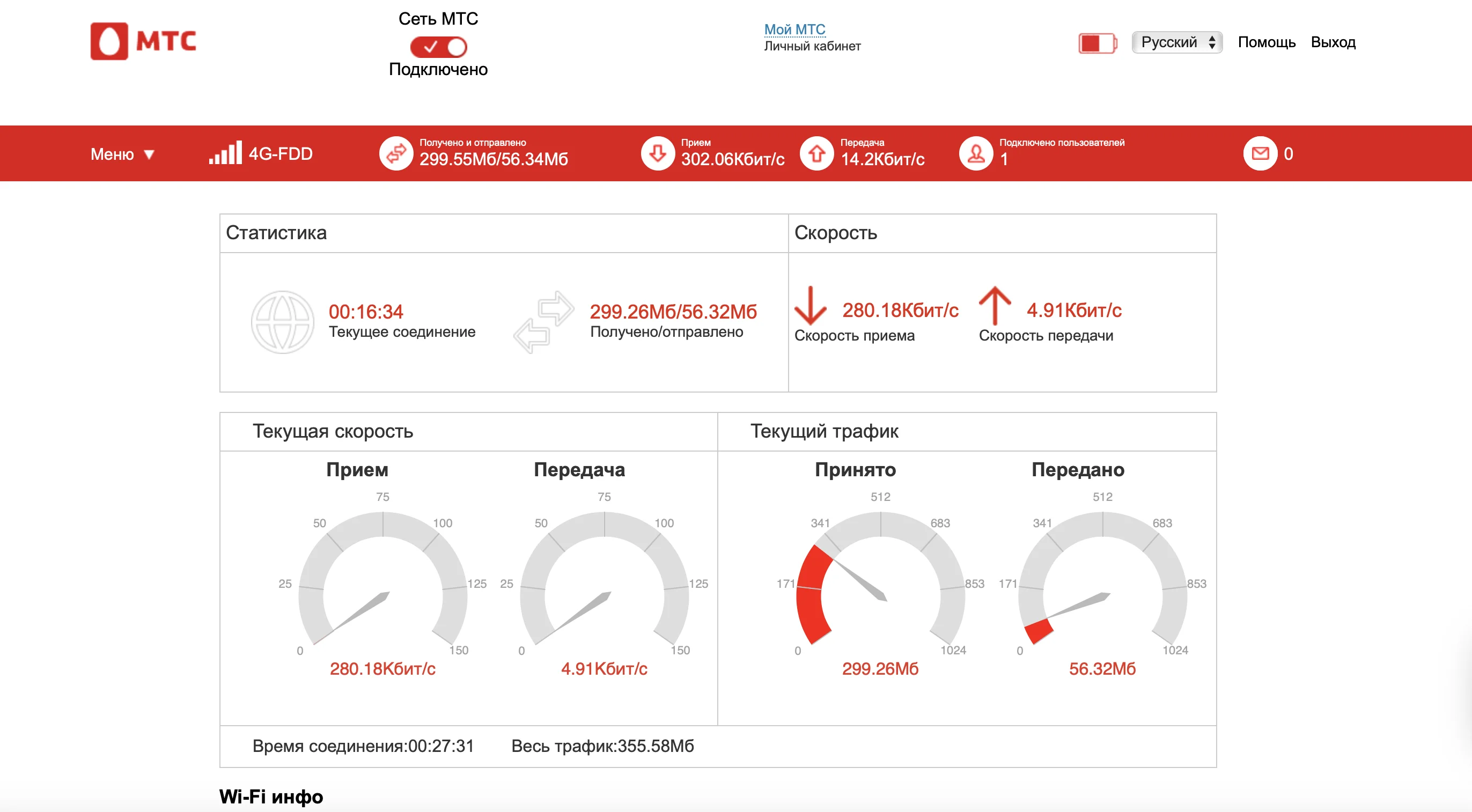This screenshot has height=812, width=1472.
Task: Click the Меню dropdown arrow triangle
Action: [x=149, y=154]
